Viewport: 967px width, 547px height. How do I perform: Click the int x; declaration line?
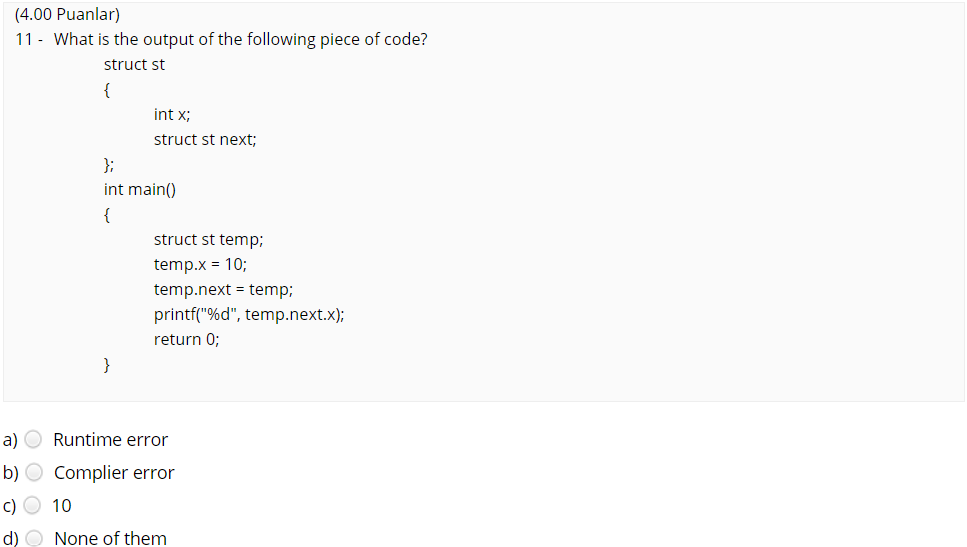click(172, 115)
